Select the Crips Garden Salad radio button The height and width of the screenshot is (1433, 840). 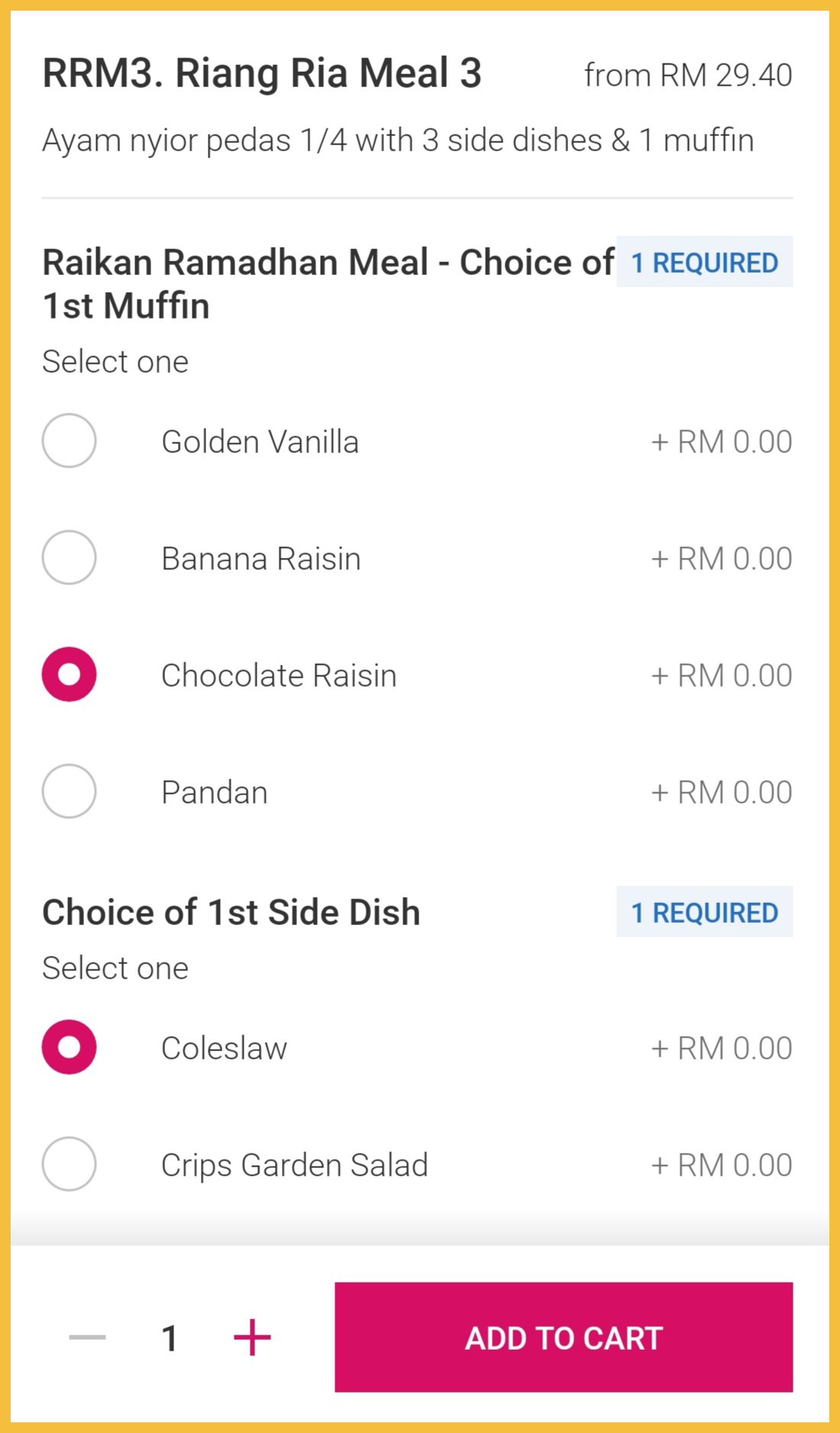click(x=69, y=1164)
